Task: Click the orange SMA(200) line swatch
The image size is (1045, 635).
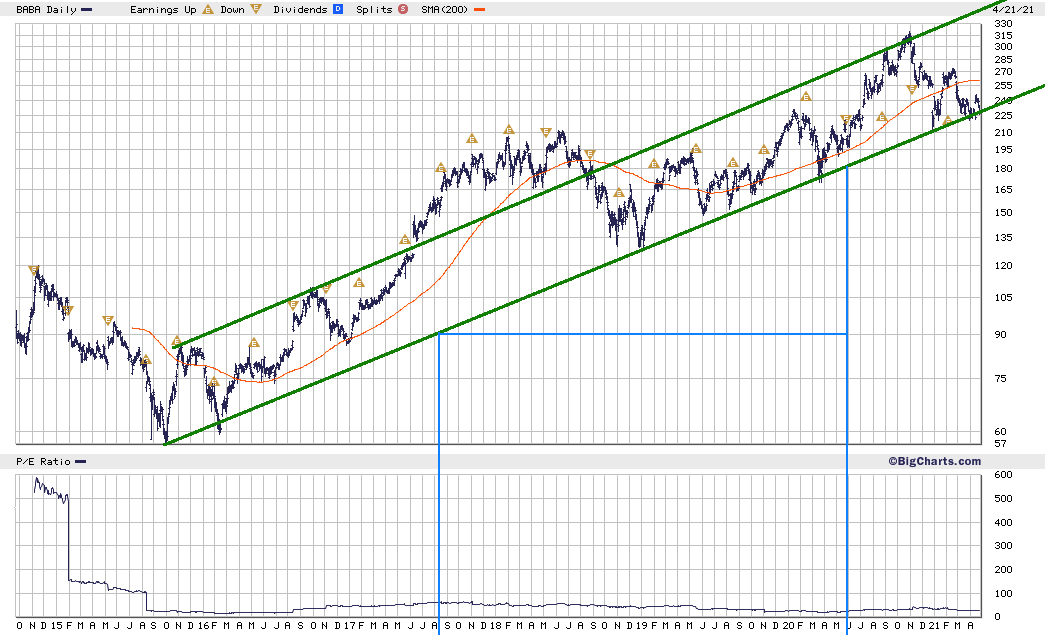Action: 479,9
